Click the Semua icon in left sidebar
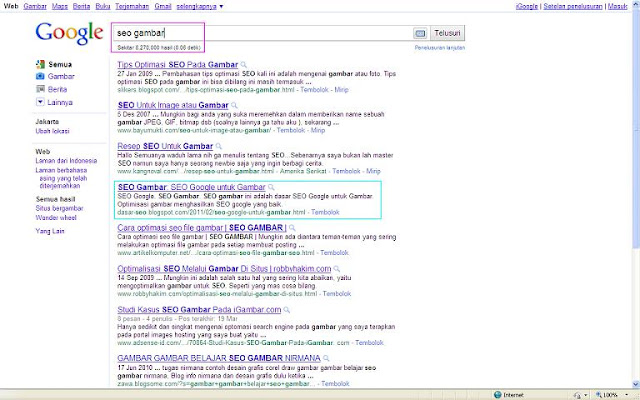Viewport: 640px width, 400px height. pos(40,64)
